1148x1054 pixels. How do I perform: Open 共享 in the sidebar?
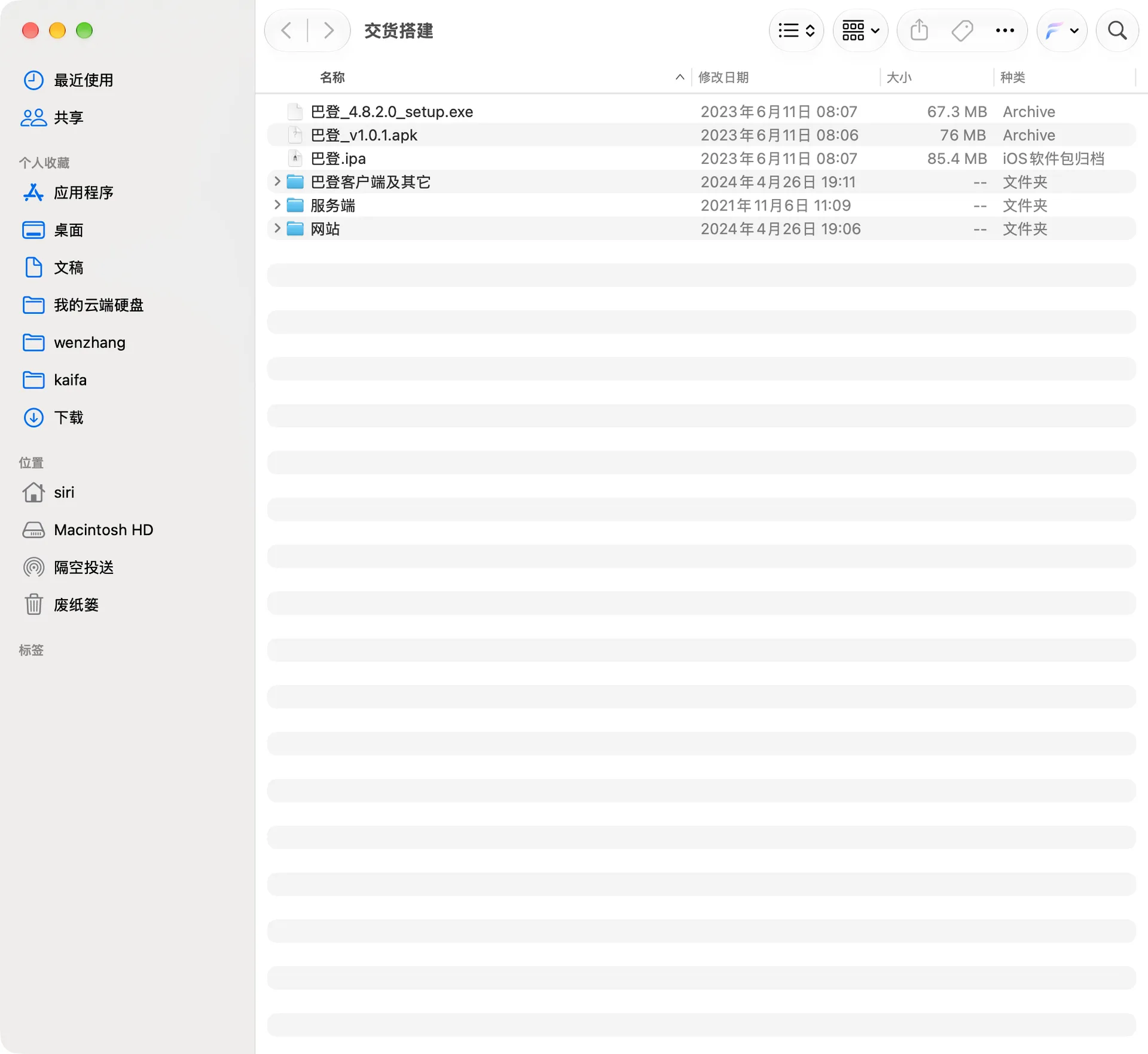coord(69,118)
